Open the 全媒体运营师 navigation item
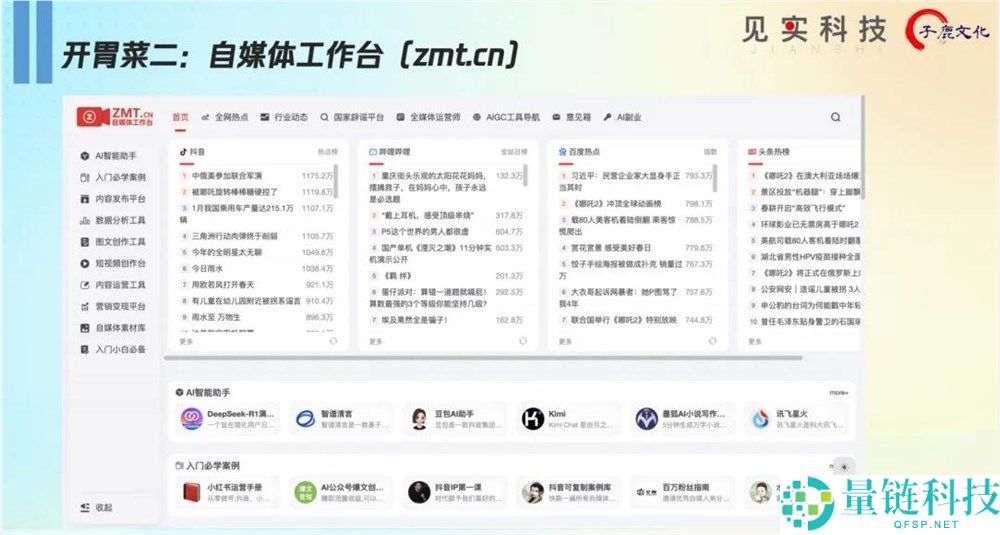1000x535 pixels. [429, 117]
